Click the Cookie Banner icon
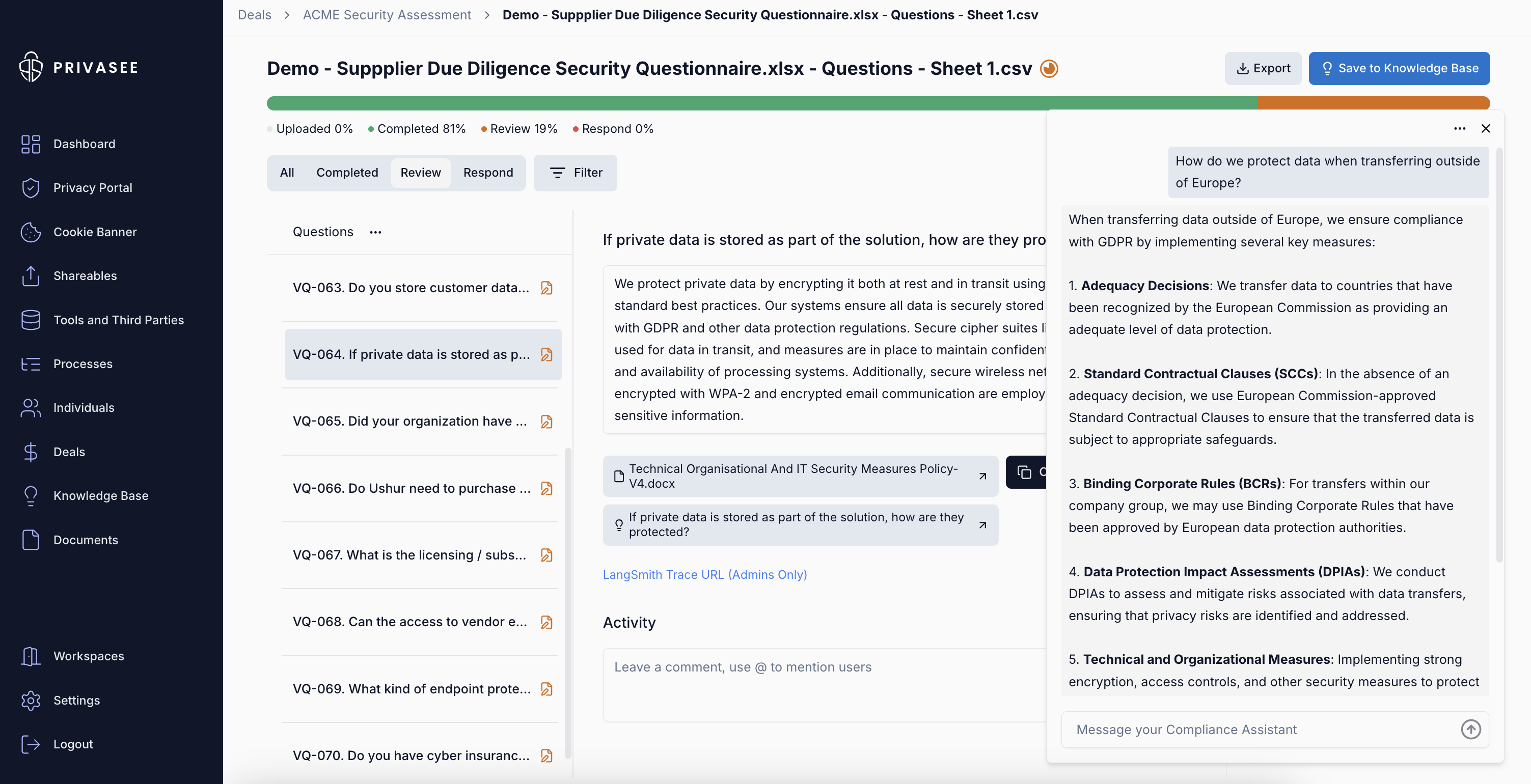The height and width of the screenshot is (784, 1531). click(31, 232)
